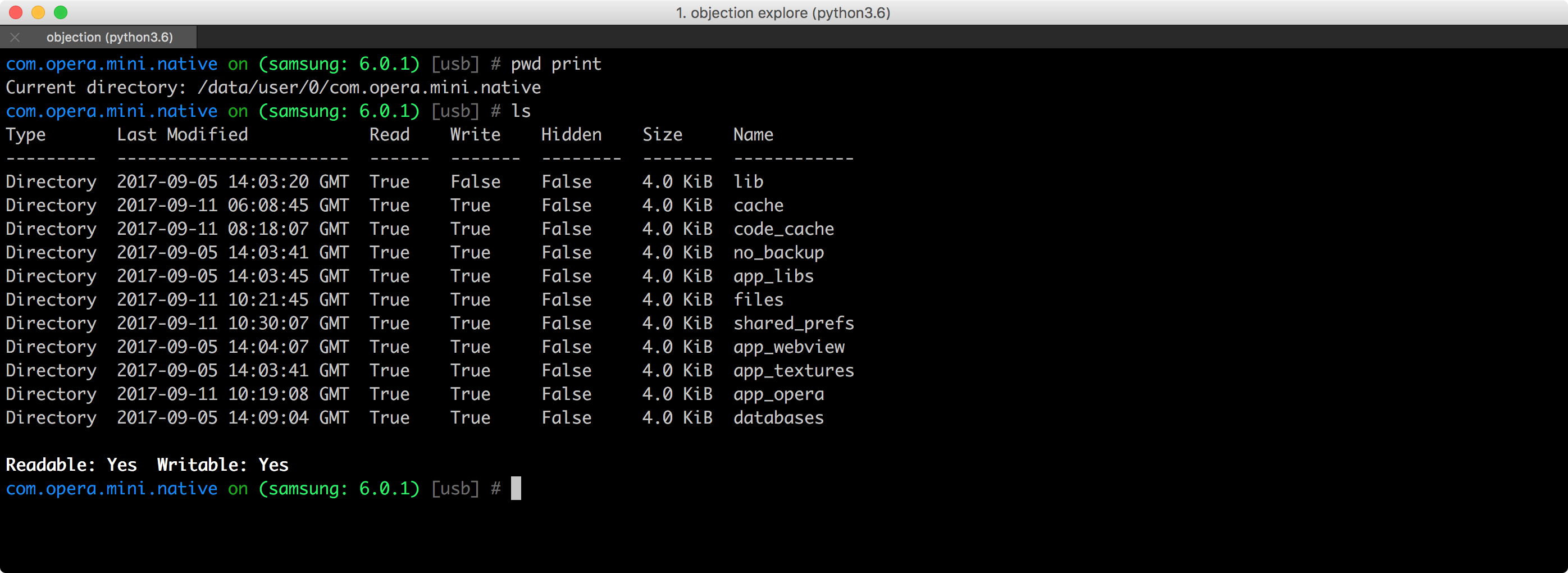
Task: Click the timestamp 2017-09-05 14:04:07 GMT
Action: pos(233,347)
